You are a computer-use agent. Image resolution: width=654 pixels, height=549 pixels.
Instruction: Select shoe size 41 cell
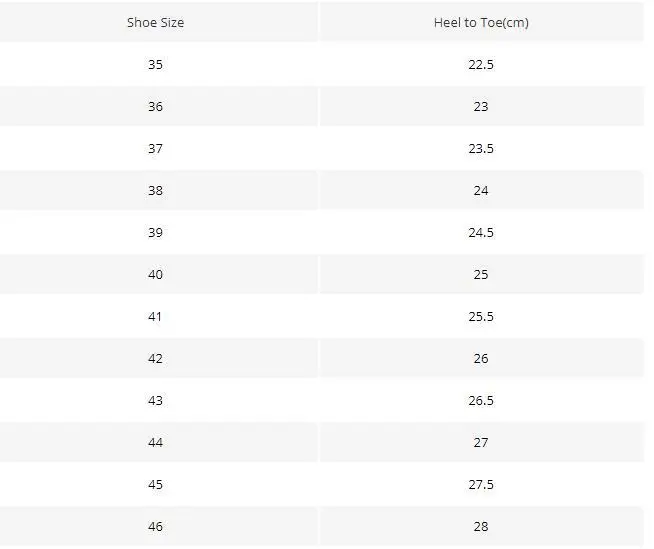pyautogui.click(x=155, y=316)
